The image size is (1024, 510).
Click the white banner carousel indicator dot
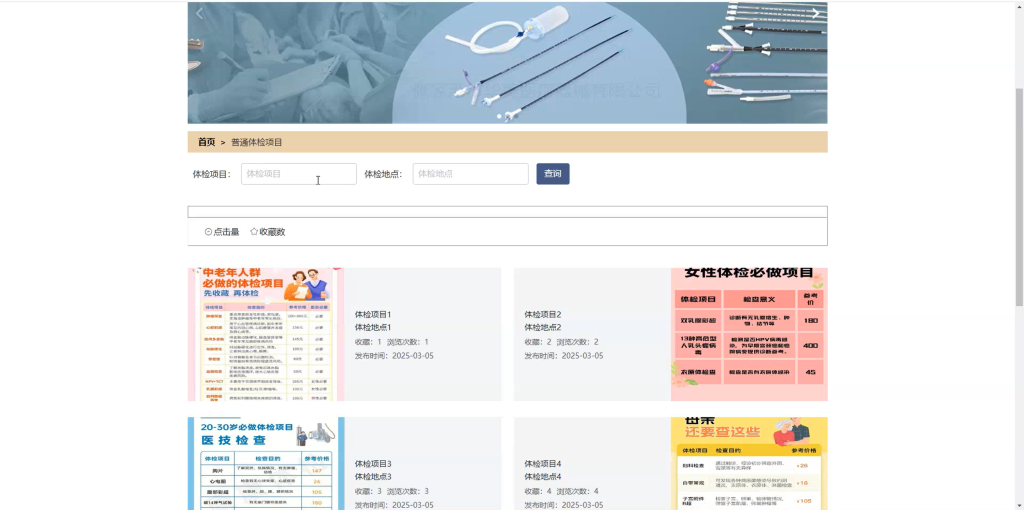click(500, 116)
